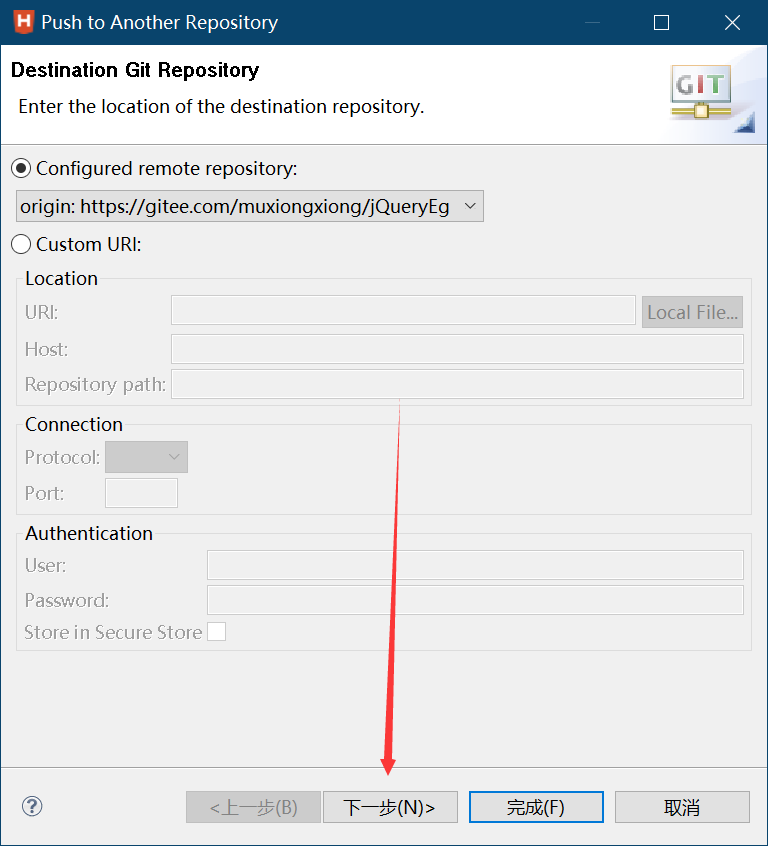Focus the URI text field
The width and height of the screenshot is (768, 846).
(x=403, y=310)
